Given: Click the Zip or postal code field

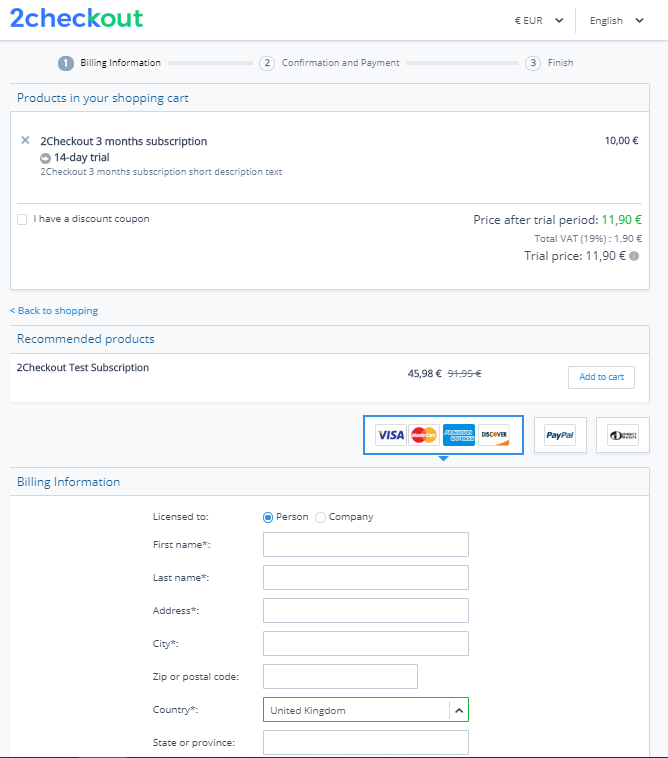Looking at the screenshot, I should tap(340, 676).
